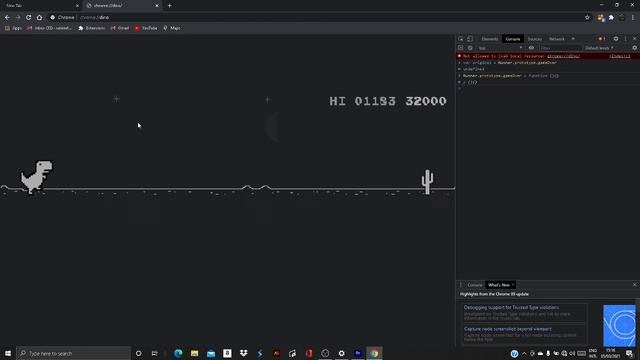Click the console prompt input line
This screenshot has width=640, height=360.
click(547, 89)
